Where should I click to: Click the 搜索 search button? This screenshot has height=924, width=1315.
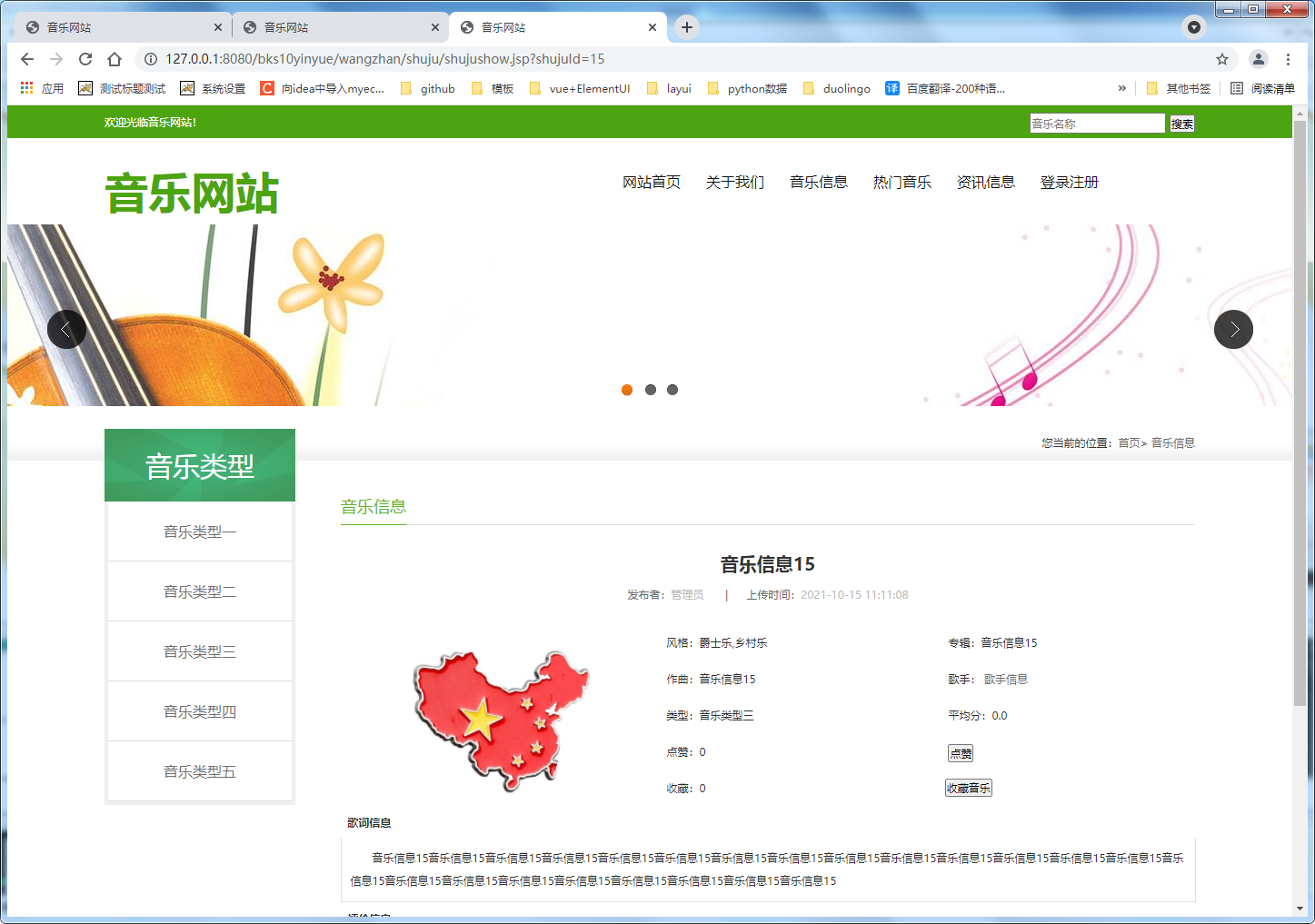coord(1182,124)
